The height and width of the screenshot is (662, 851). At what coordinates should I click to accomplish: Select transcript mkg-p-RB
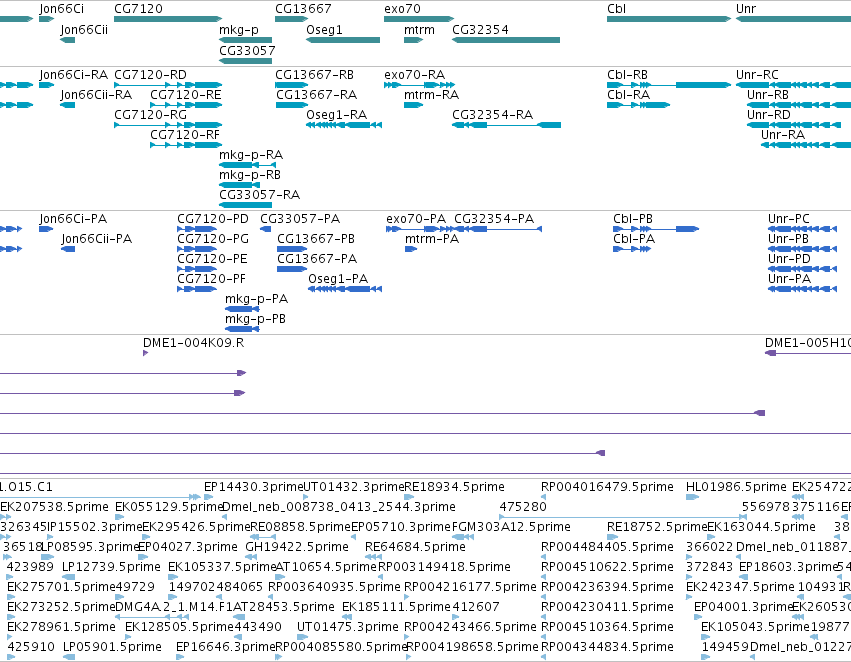pos(240,186)
